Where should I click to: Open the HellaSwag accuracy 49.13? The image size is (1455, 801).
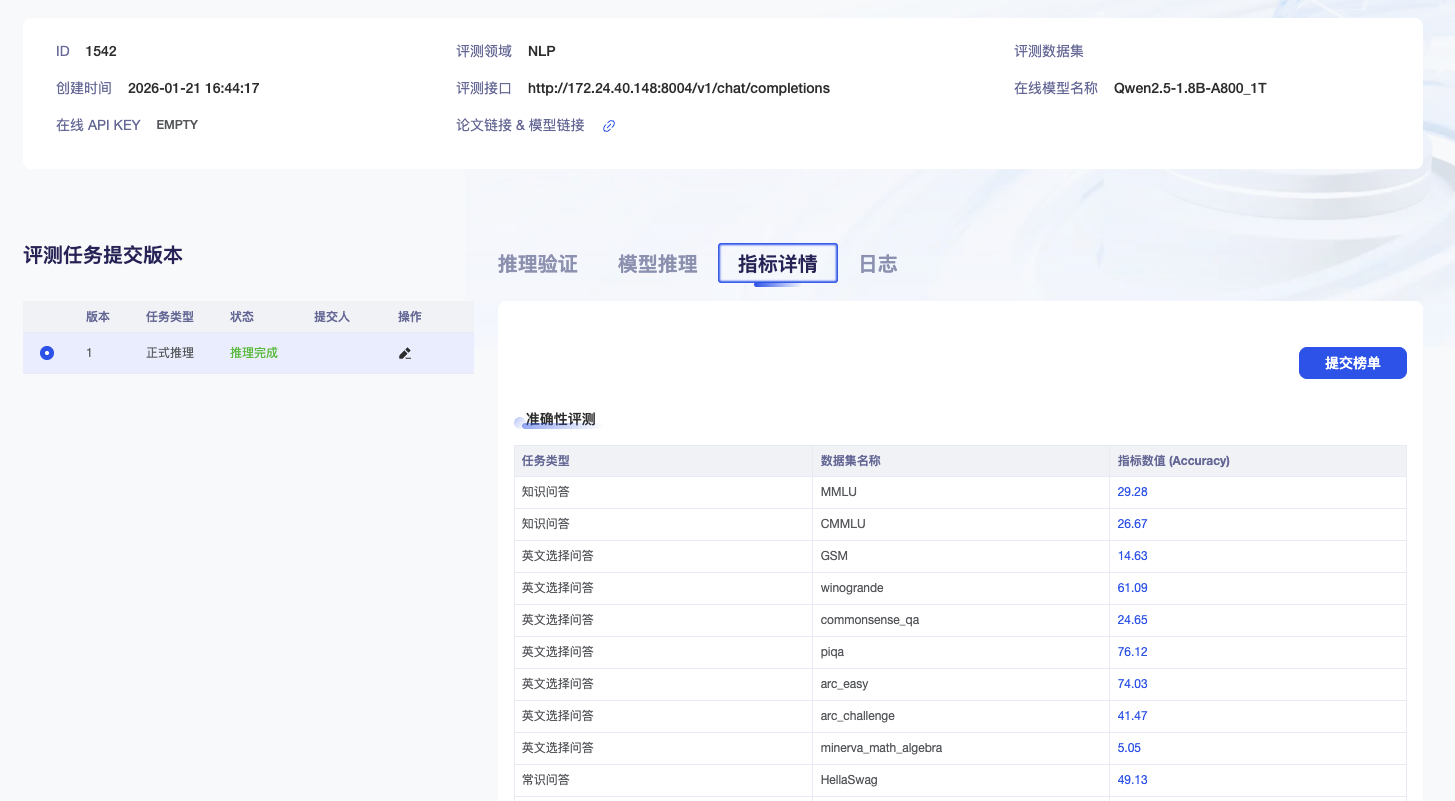click(1132, 779)
